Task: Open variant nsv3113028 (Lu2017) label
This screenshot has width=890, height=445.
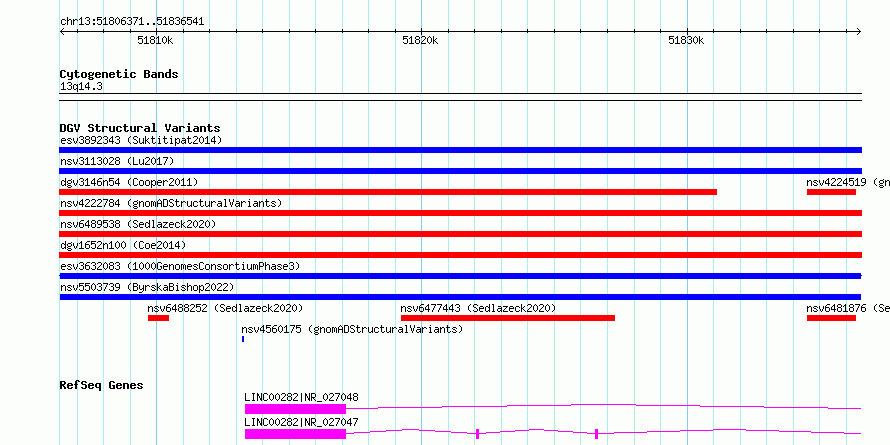Action: [117, 161]
